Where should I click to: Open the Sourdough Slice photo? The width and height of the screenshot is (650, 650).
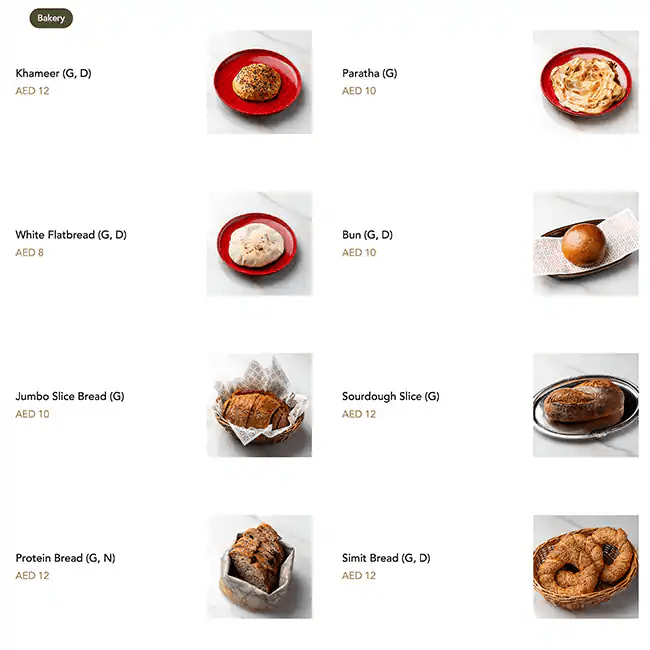pos(586,405)
